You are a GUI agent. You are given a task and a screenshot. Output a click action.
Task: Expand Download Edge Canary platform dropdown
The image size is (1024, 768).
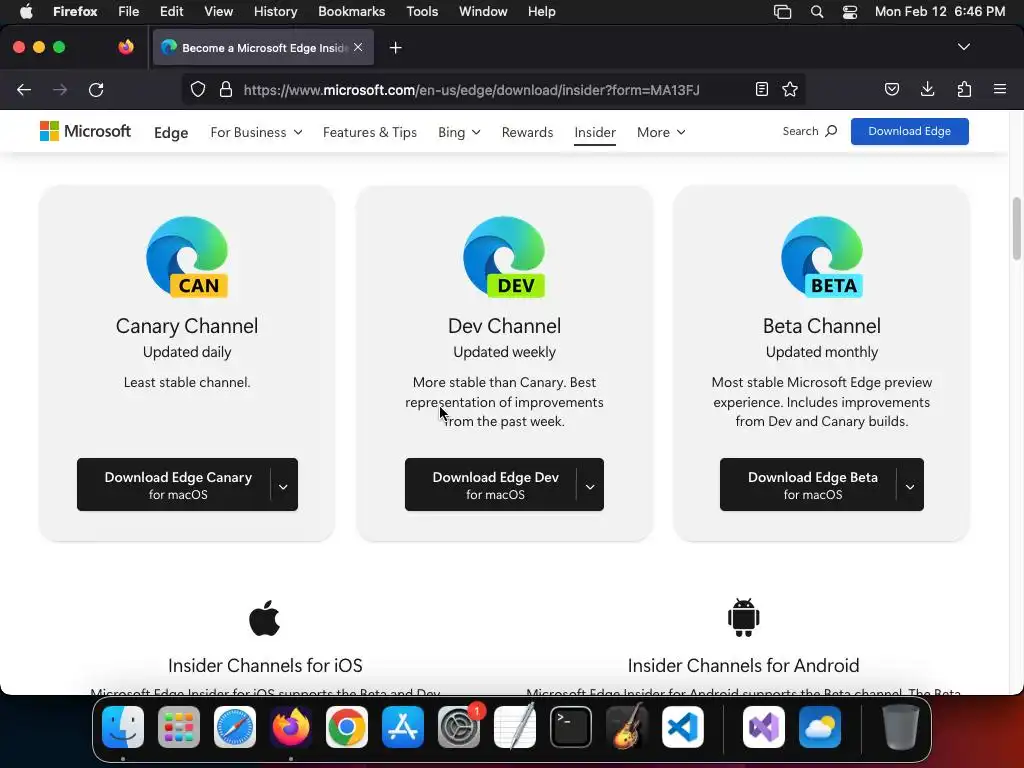[283, 485]
